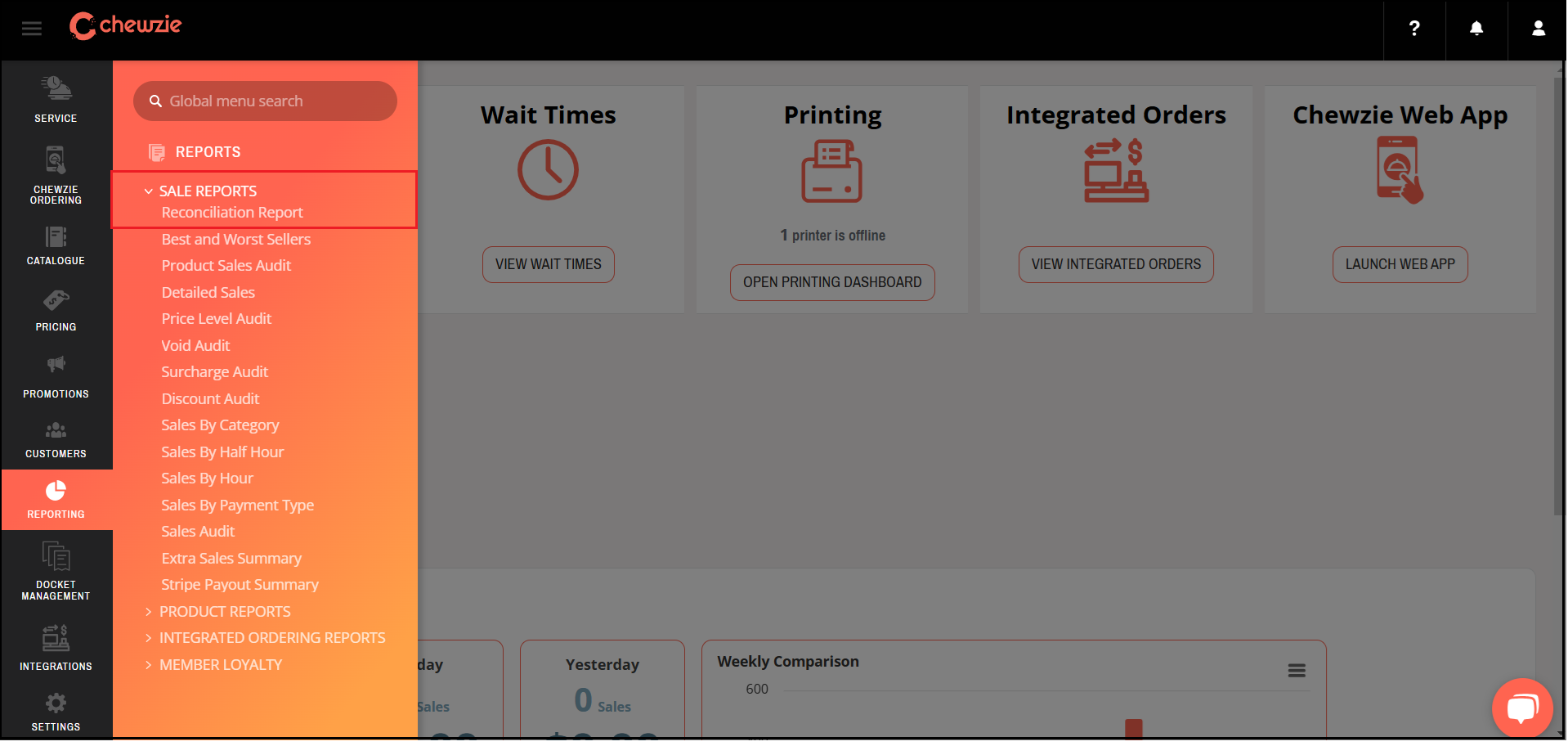Open the Customers sidebar section
Image resolution: width=1568 pixels, height=746 pixels.
click(56, 439)
